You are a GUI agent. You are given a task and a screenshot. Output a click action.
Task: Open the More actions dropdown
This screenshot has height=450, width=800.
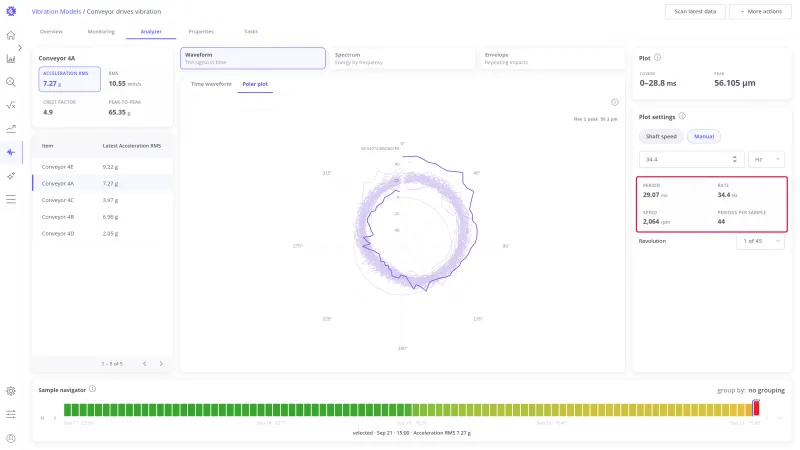tap(761, 11)
